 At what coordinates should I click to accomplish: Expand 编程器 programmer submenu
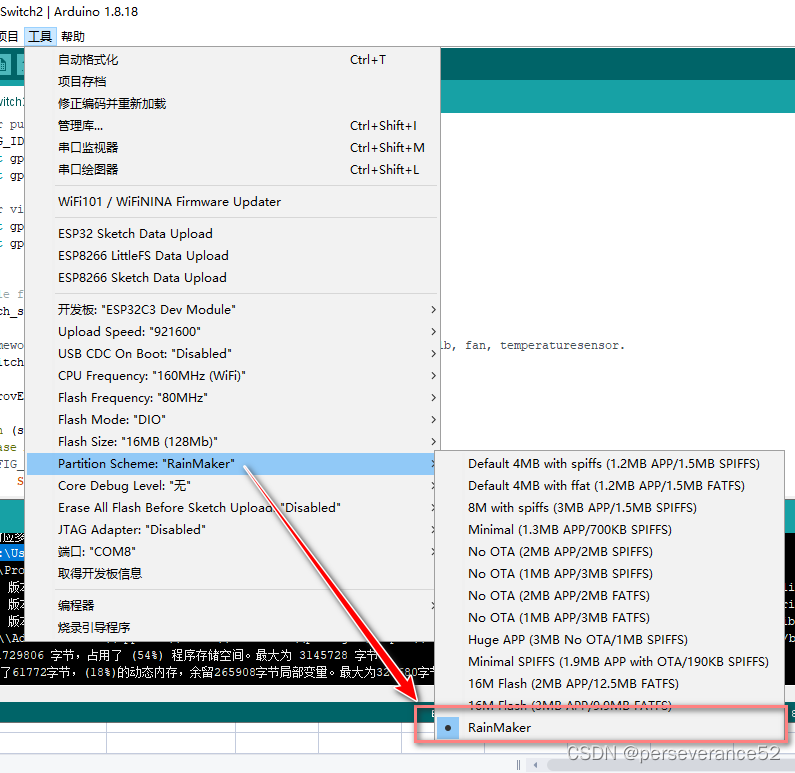[x=232, y=606]
